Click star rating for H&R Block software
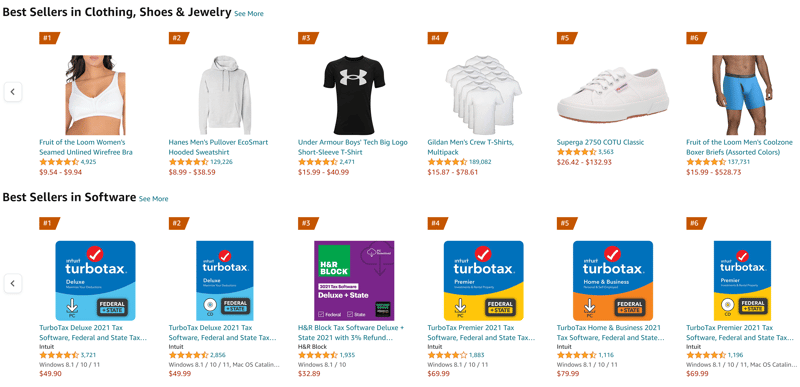The image size is (800, 387). tap(318, 355)
